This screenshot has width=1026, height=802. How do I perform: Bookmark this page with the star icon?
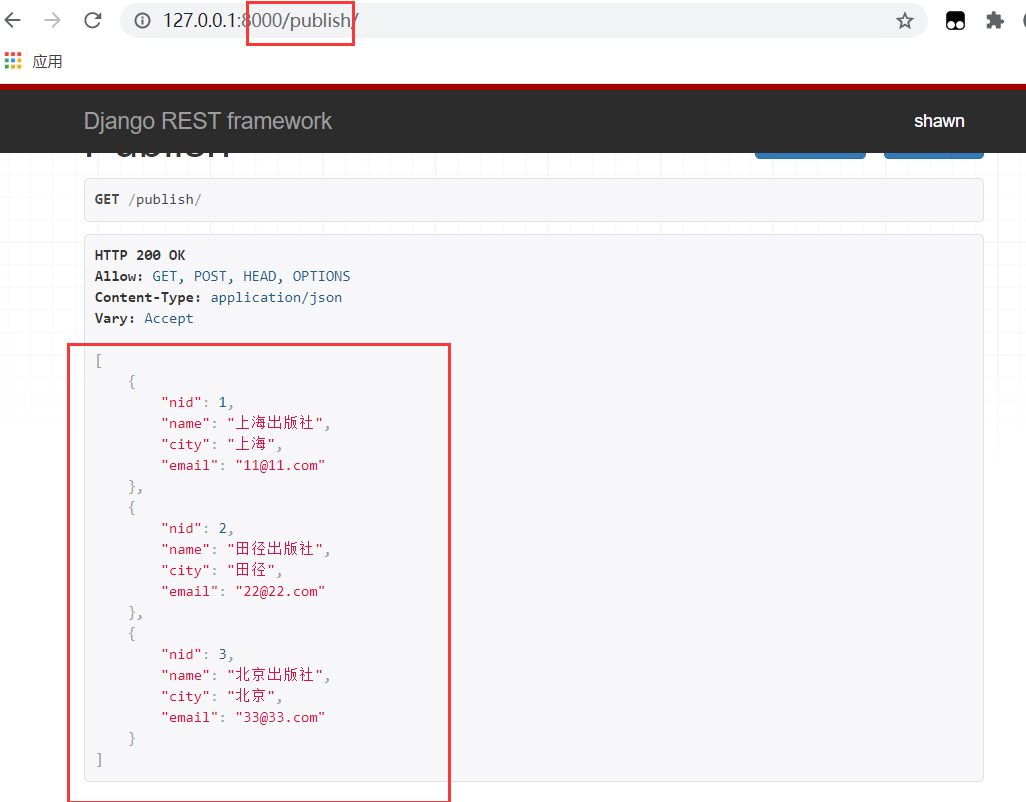pos(905,21)
